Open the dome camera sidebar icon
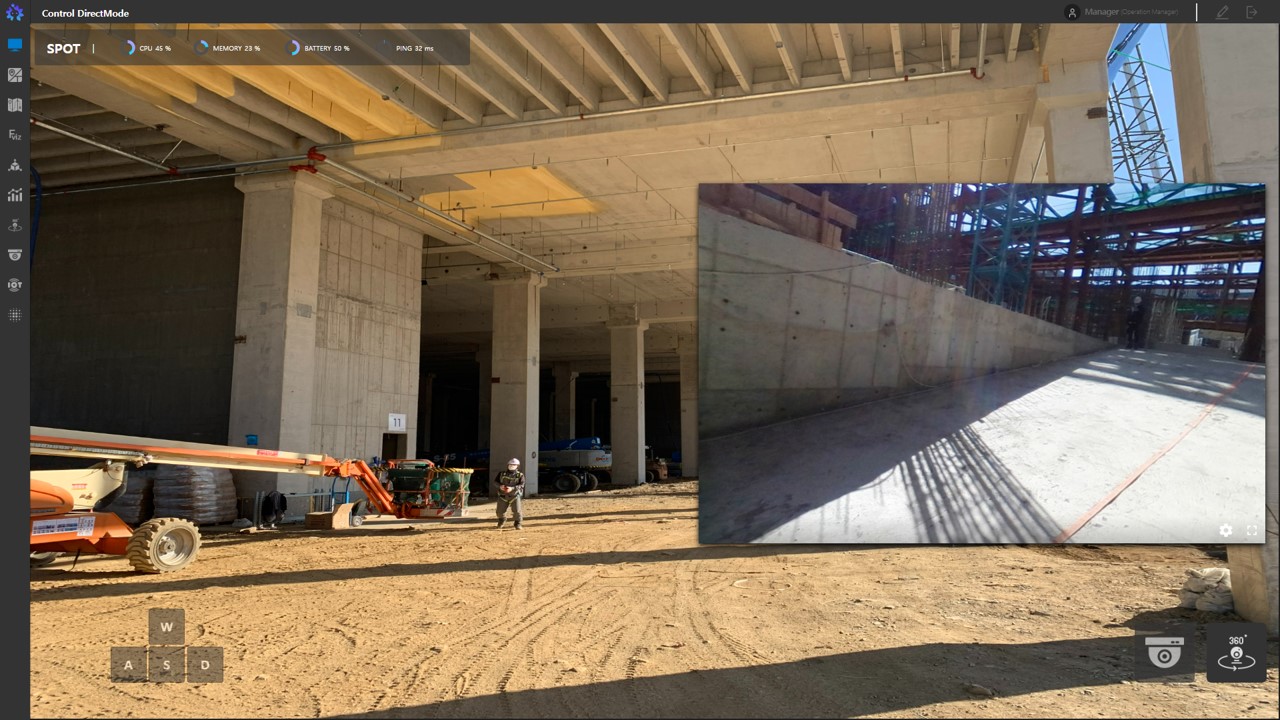 click(14, 255)
